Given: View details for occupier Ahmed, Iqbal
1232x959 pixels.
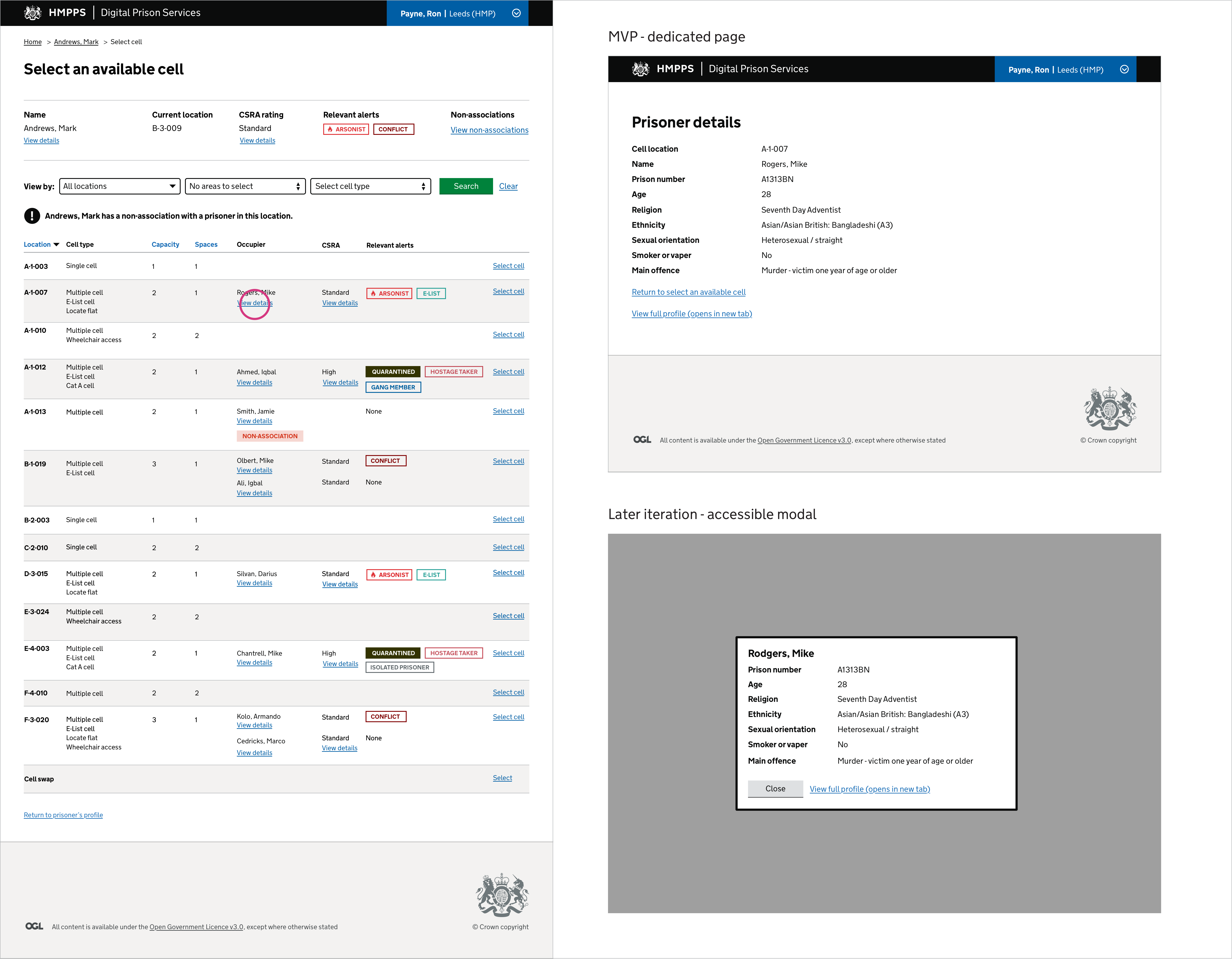Looking at the screenshot, I should [x=254, y=382].
